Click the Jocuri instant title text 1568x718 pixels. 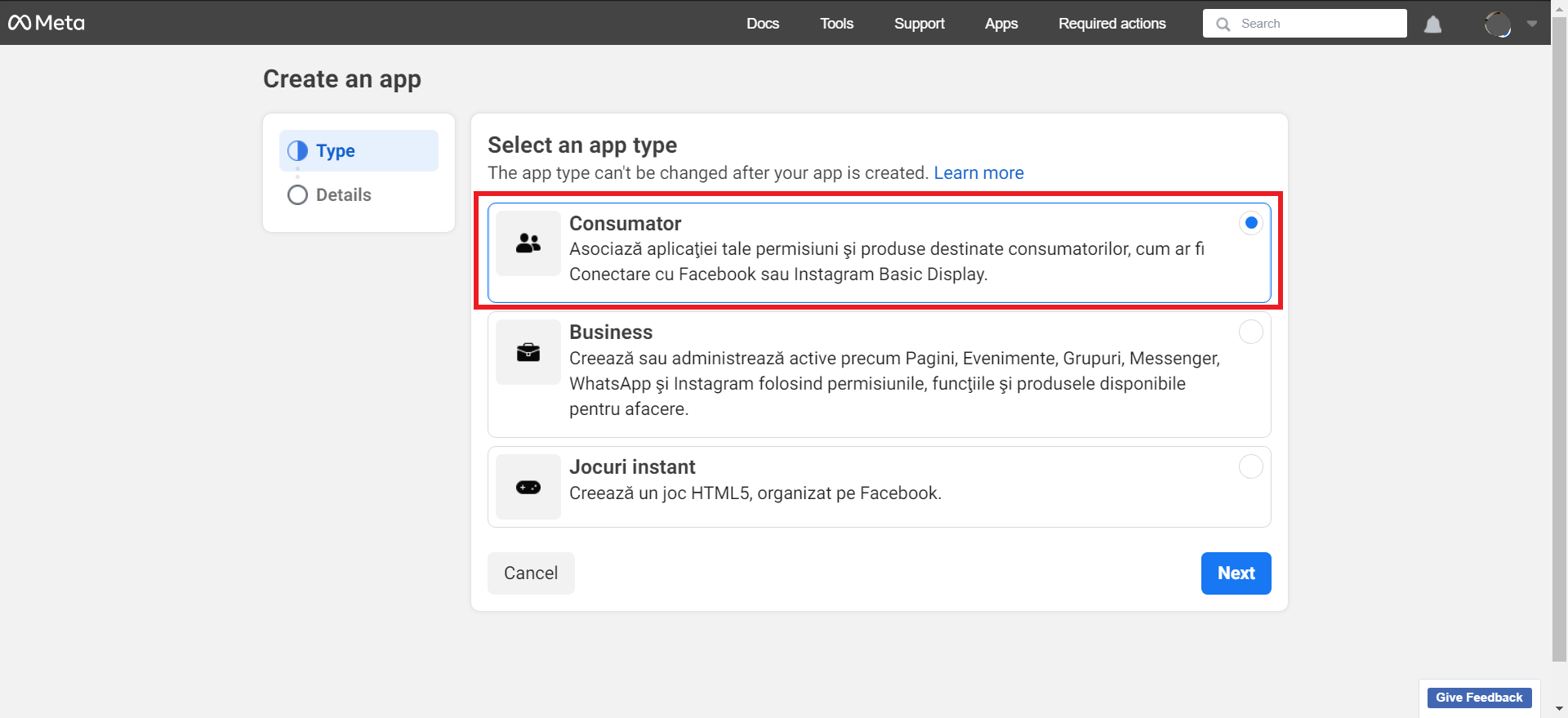pyautogui.click(x=632, y=467)
